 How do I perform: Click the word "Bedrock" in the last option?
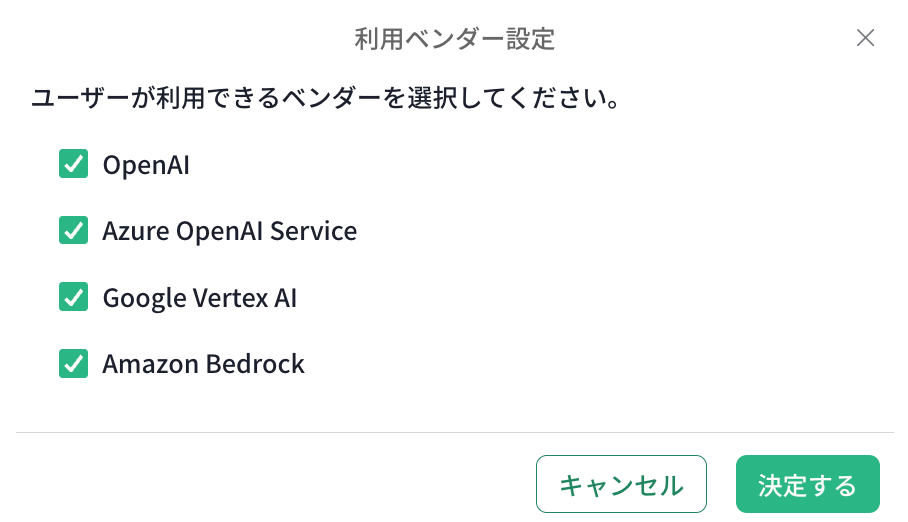click(x=255, y=364)
